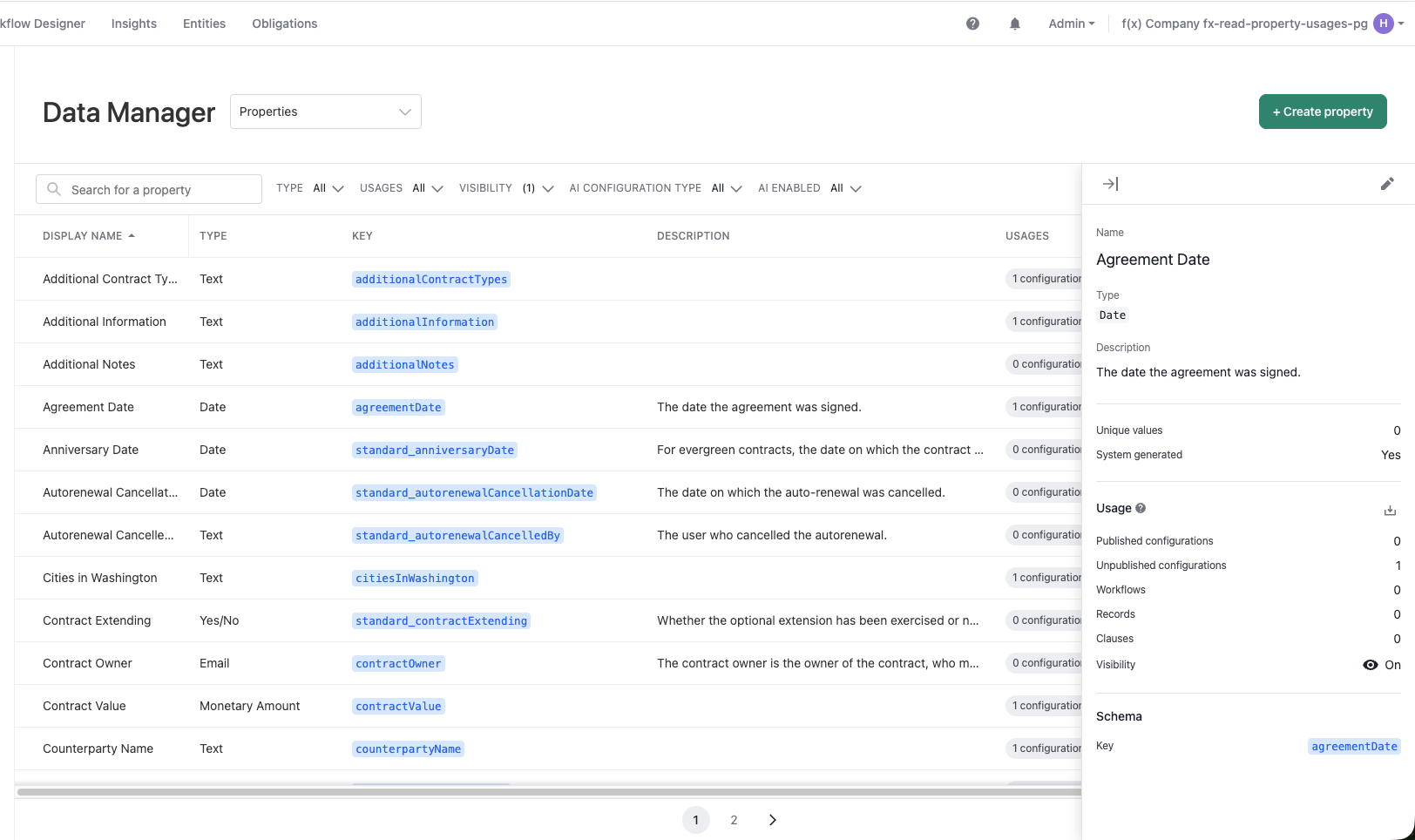Click the Key column header
This screenshot has height=840, width=1415.
362,236
